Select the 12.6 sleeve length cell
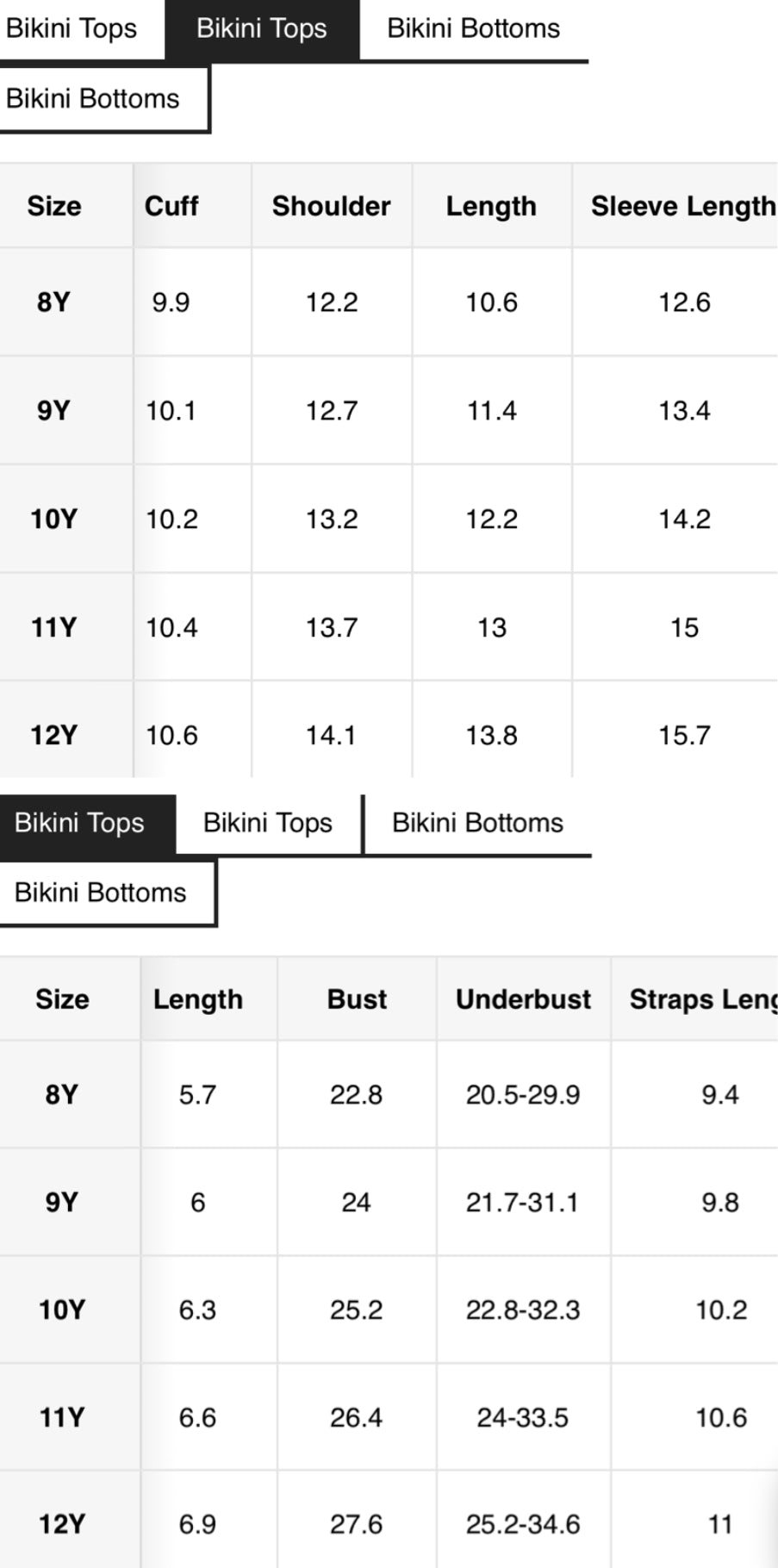778x1568 pixels. click(684, 302)
